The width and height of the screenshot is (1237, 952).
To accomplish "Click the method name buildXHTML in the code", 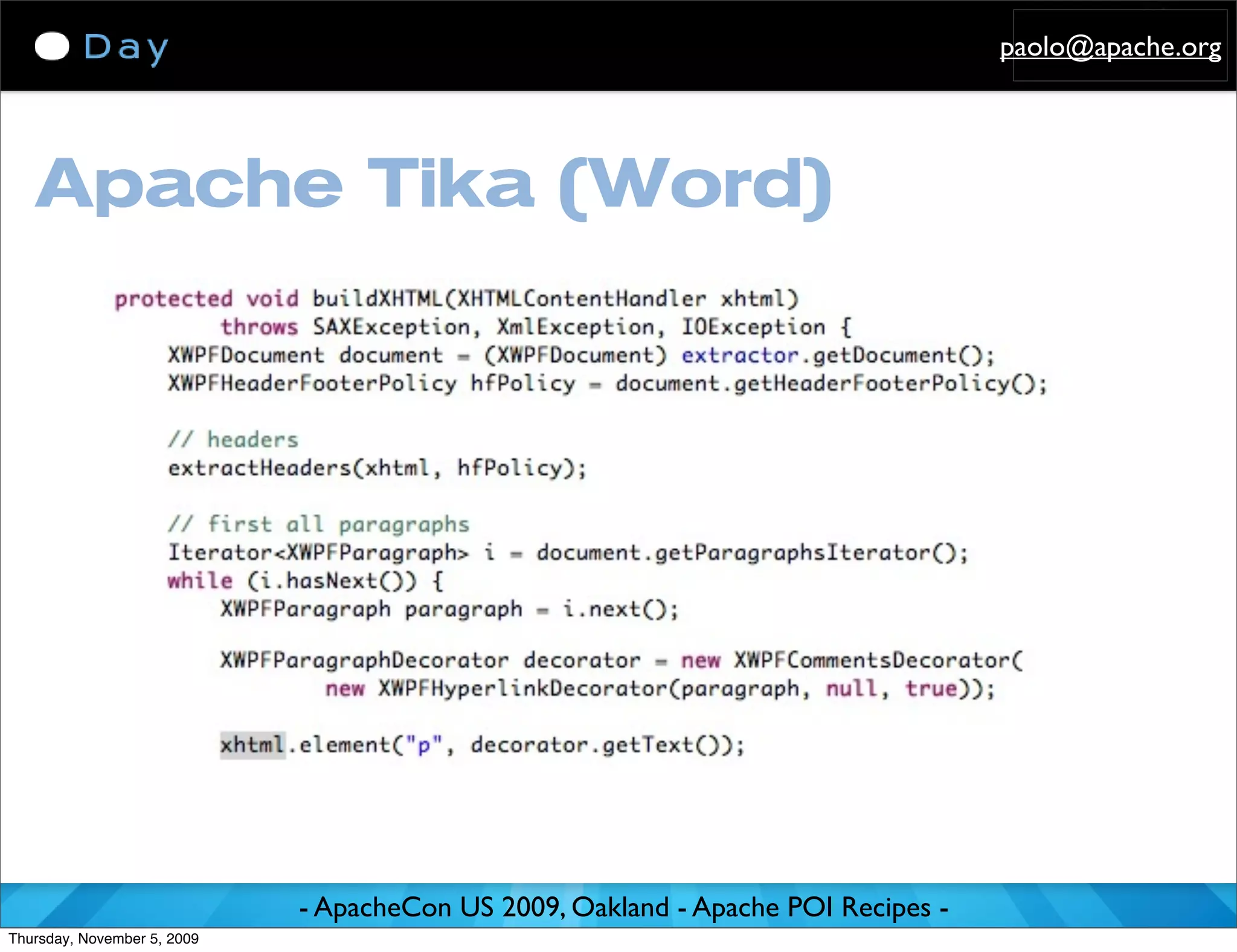I will click(x=378, y=298).
